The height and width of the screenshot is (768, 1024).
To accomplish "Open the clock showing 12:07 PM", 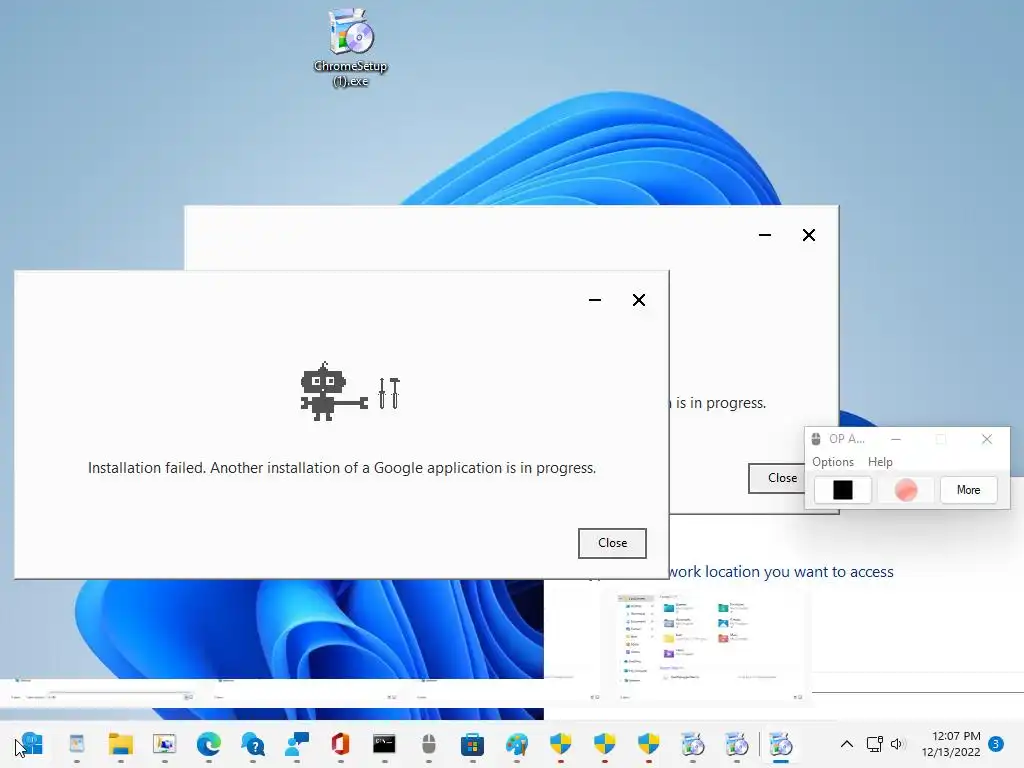I will 951,744.
